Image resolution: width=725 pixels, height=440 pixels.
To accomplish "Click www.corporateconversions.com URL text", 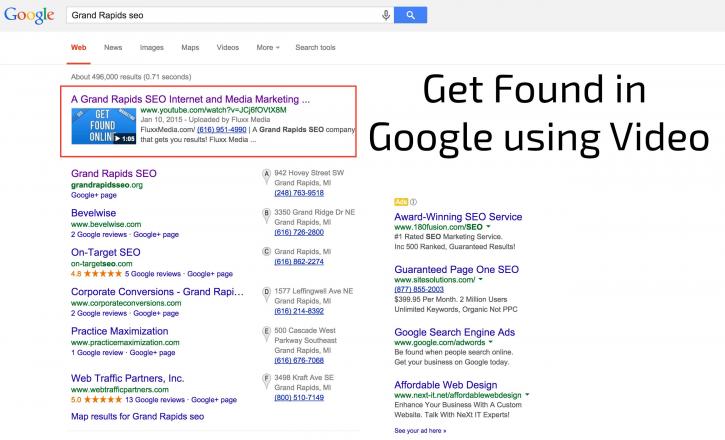I will tap(126, 303).
